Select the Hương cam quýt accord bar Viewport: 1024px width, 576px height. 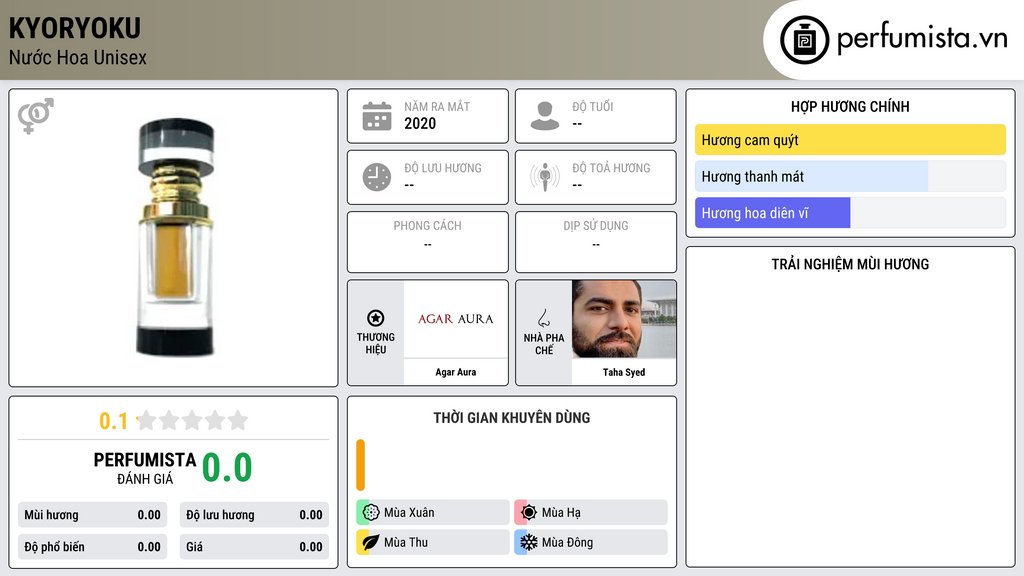[x=850, y=140]
